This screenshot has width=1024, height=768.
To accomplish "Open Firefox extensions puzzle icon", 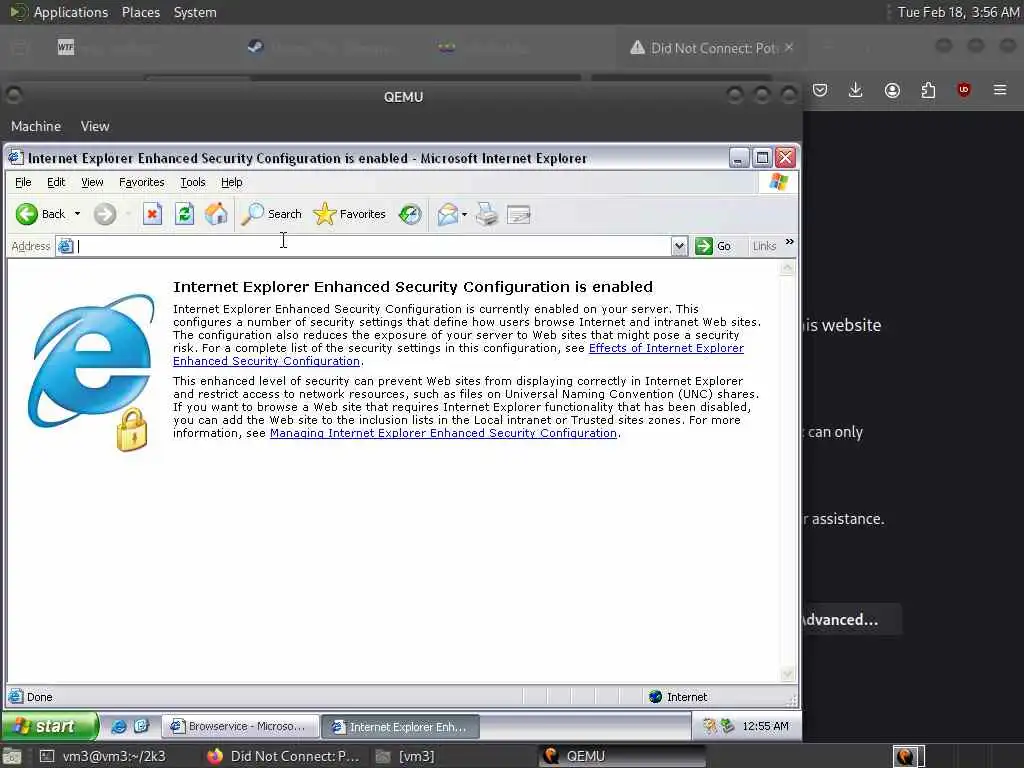I will point(928,90).
